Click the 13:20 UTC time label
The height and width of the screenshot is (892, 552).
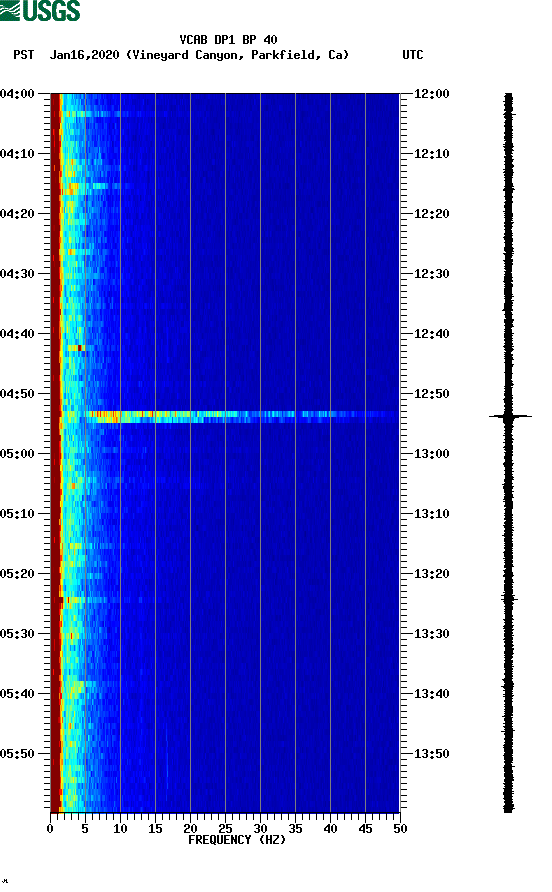[431, 574]
